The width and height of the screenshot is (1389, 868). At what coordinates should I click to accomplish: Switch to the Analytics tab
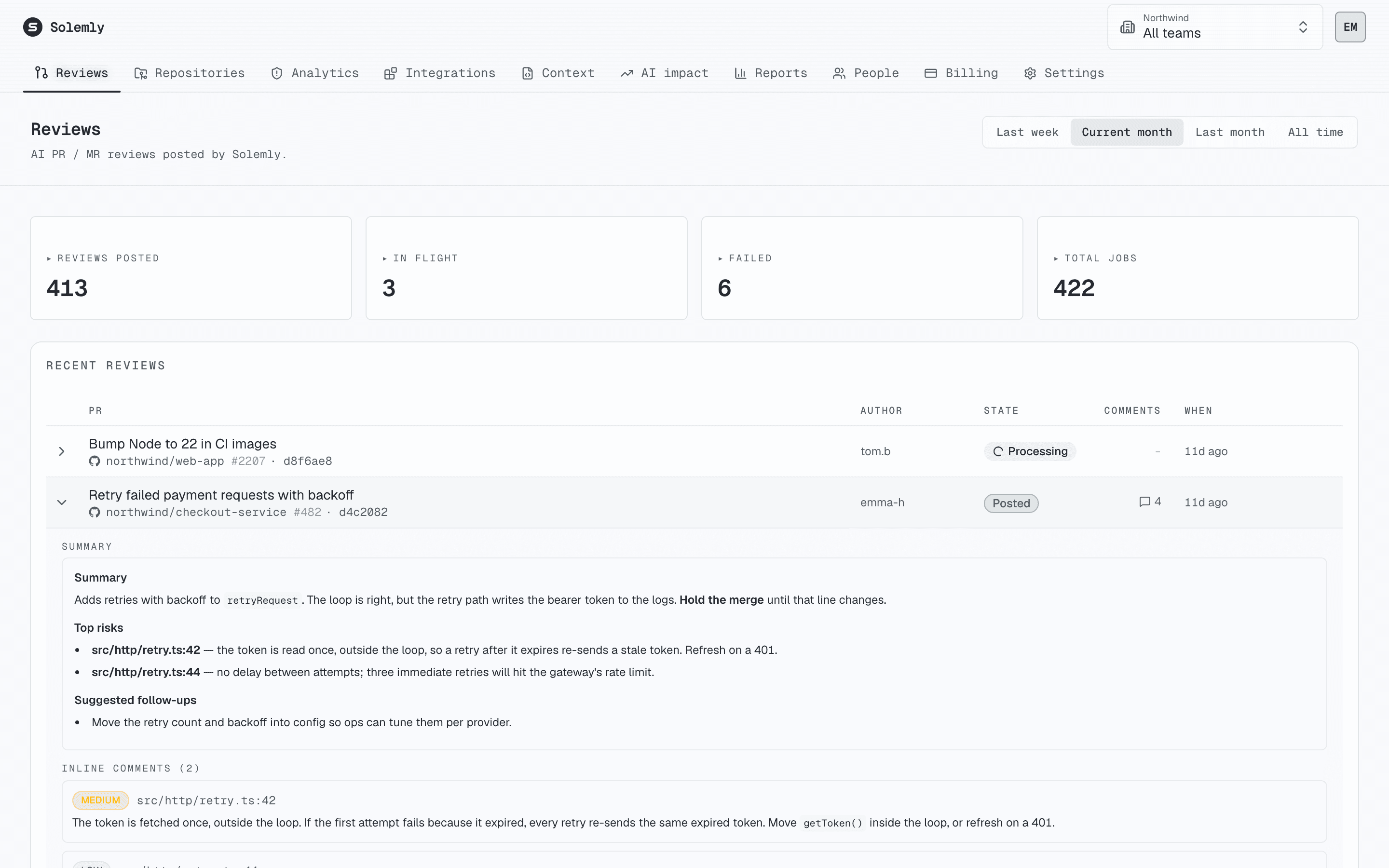pos(315,73)
